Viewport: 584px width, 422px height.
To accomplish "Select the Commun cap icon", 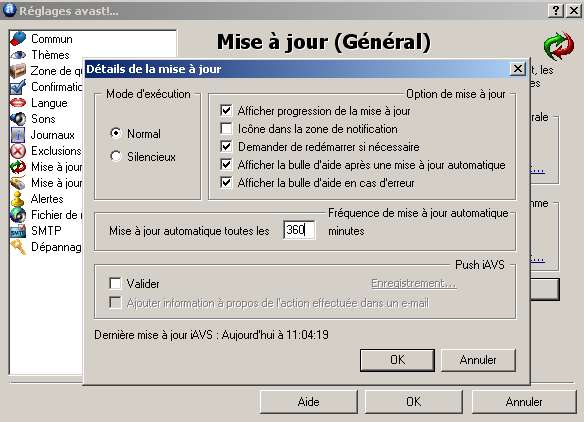I will 18,39.
